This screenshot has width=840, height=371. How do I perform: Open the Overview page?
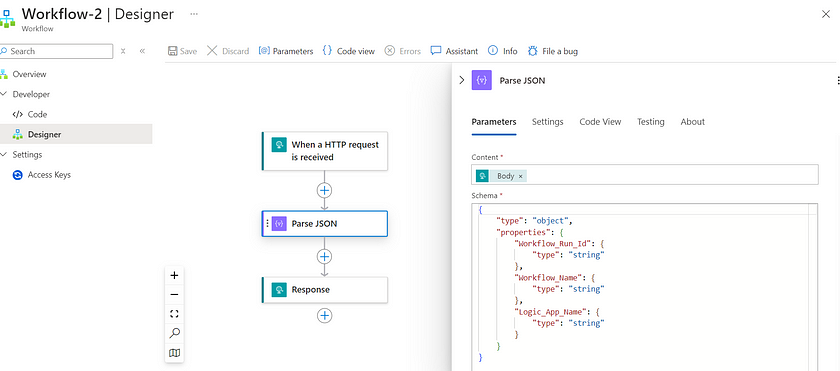pos(29,74)
